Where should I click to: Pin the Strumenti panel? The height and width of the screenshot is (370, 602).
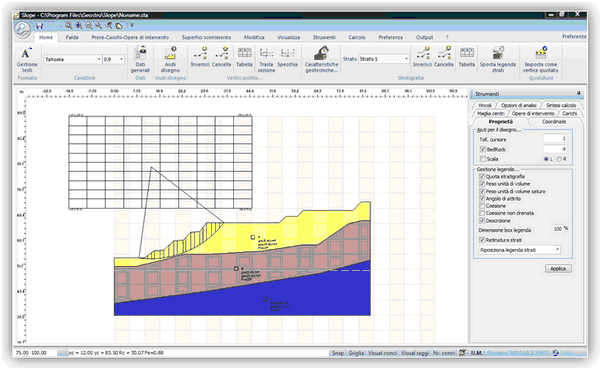point(579,93)
